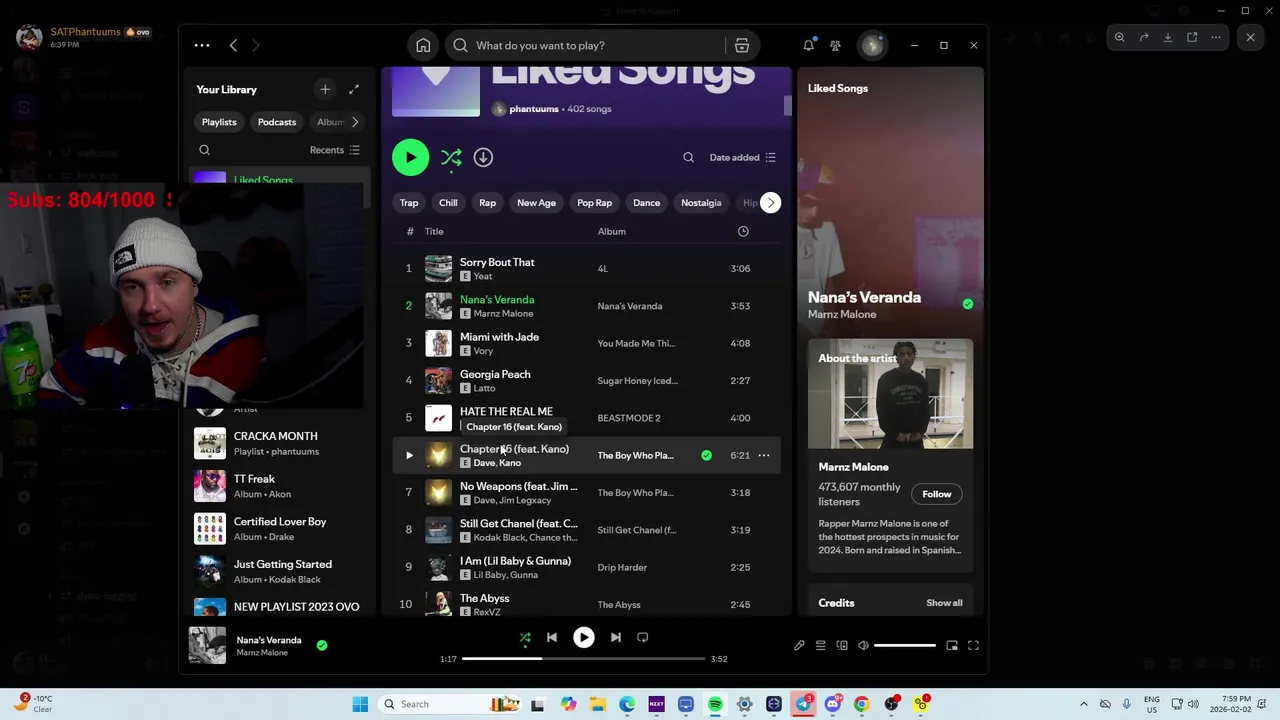The image size is (1280, 720).
Task: Enter full screen mode
Action: coord(973,645)
